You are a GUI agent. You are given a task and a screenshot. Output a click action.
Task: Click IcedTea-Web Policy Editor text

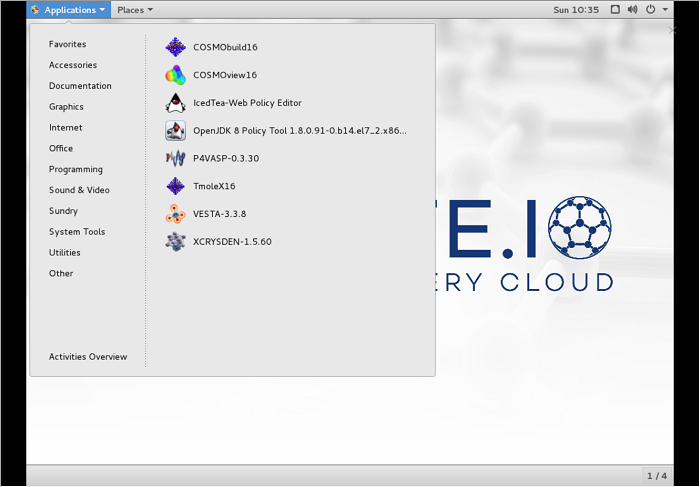point(247,103)
